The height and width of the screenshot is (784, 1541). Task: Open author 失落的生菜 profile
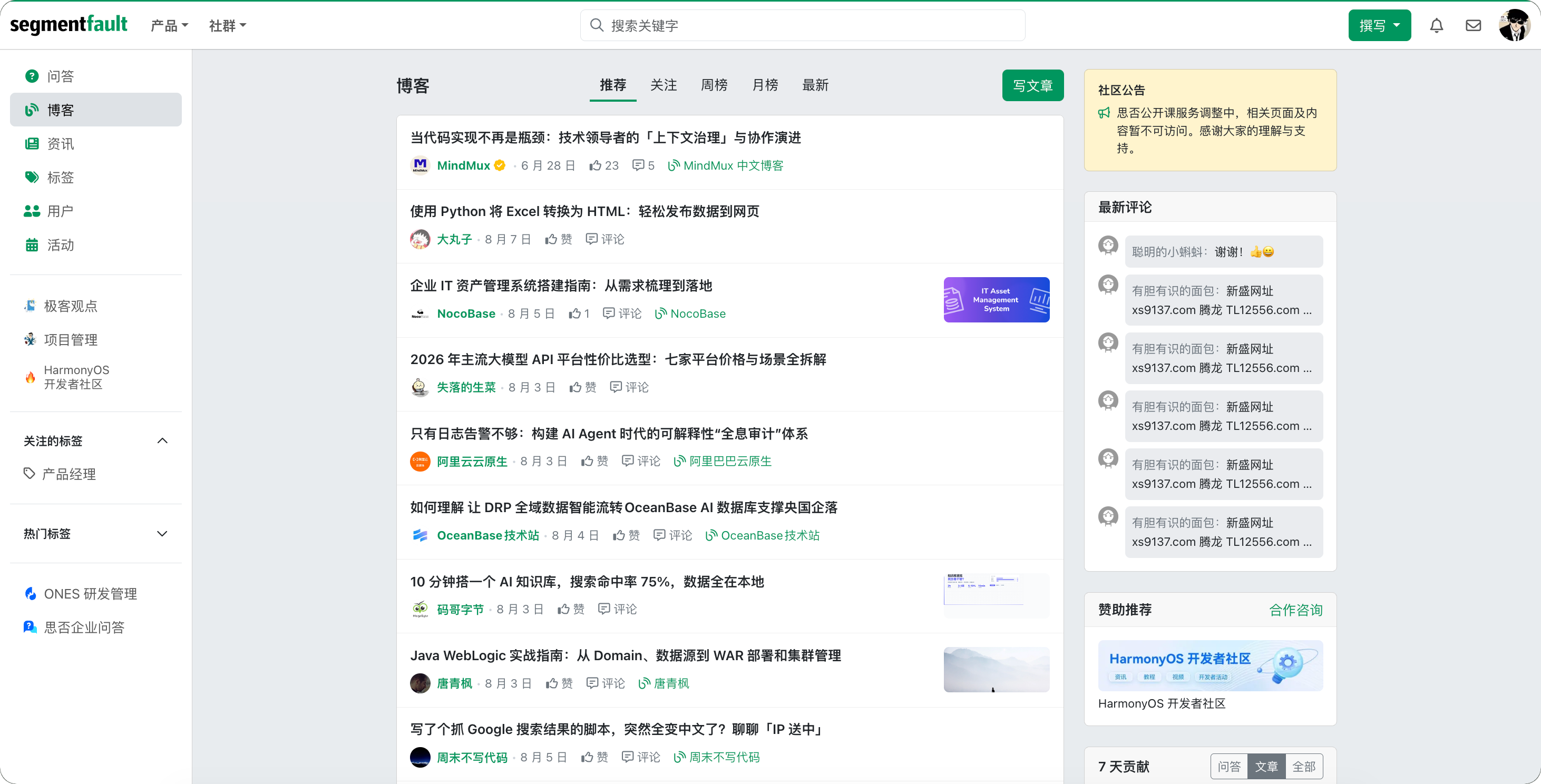pos(466,387)
